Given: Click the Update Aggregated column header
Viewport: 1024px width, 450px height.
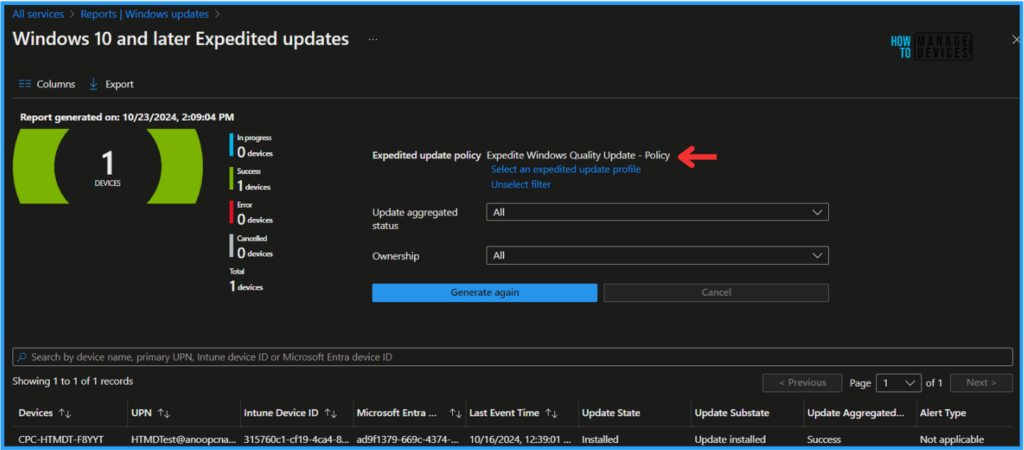Looking at the screenshot, I should (x=856, y=413).
